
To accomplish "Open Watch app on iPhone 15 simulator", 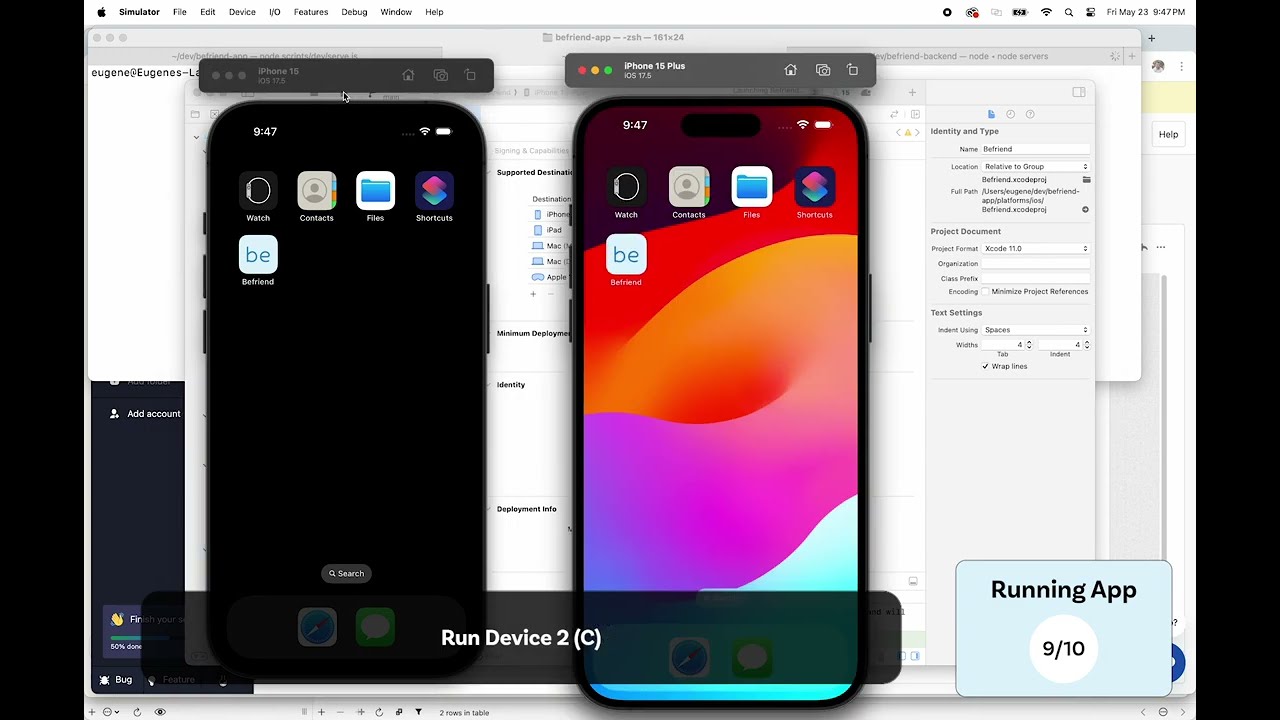I will [258, 191].
